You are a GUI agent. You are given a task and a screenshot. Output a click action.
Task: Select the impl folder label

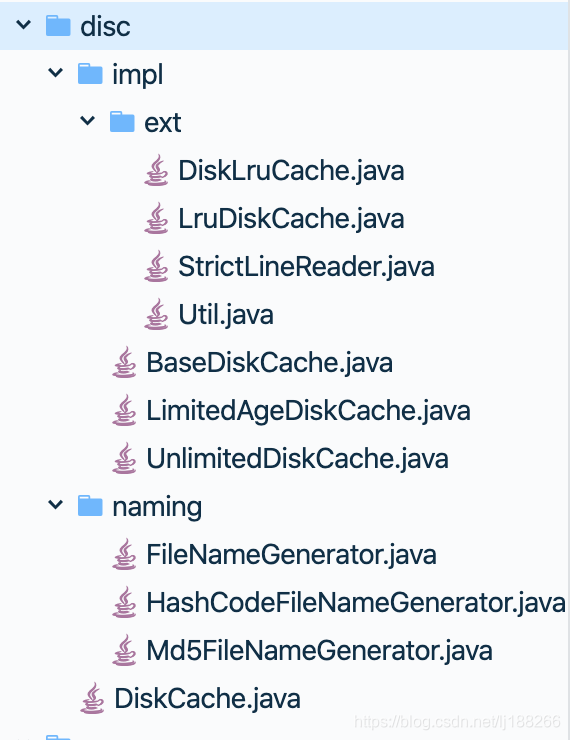tap(138, 75)
